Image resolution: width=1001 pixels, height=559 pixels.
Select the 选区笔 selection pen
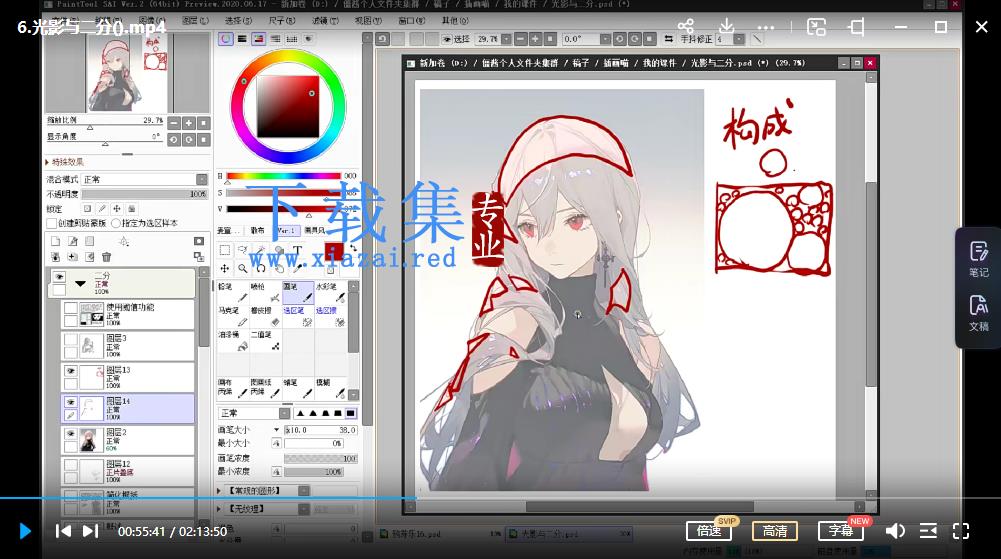pyautogui.click(x=298, y=317)
